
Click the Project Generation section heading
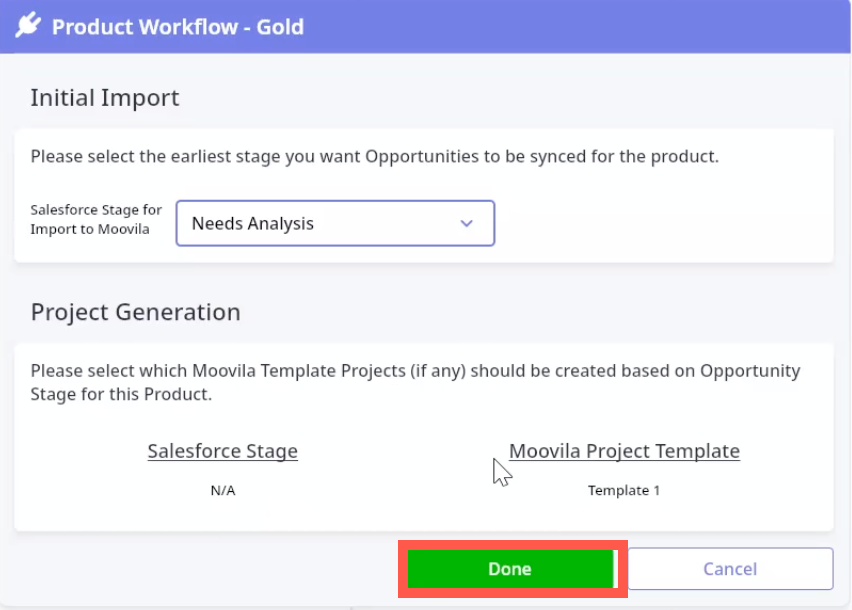tap(135, 312)
